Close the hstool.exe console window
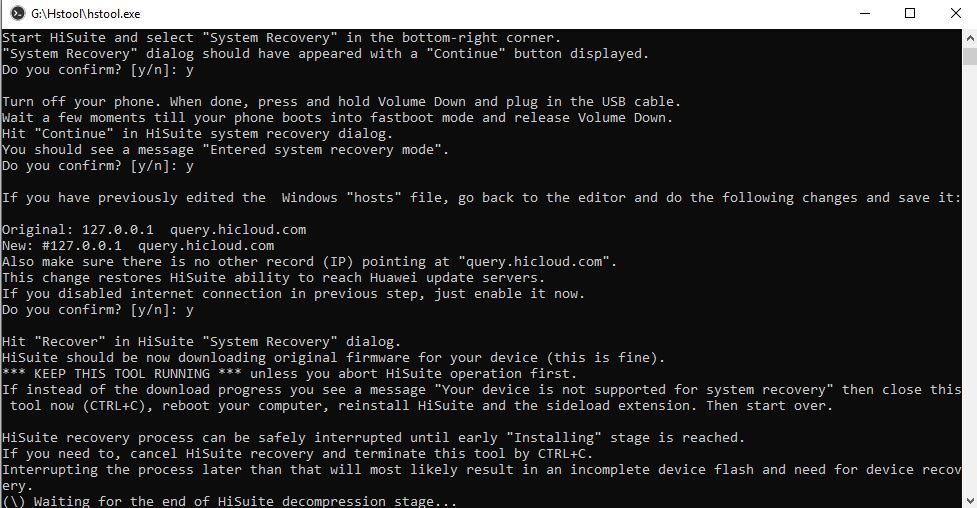Screen dimensions: 977x508 [955, 13]
